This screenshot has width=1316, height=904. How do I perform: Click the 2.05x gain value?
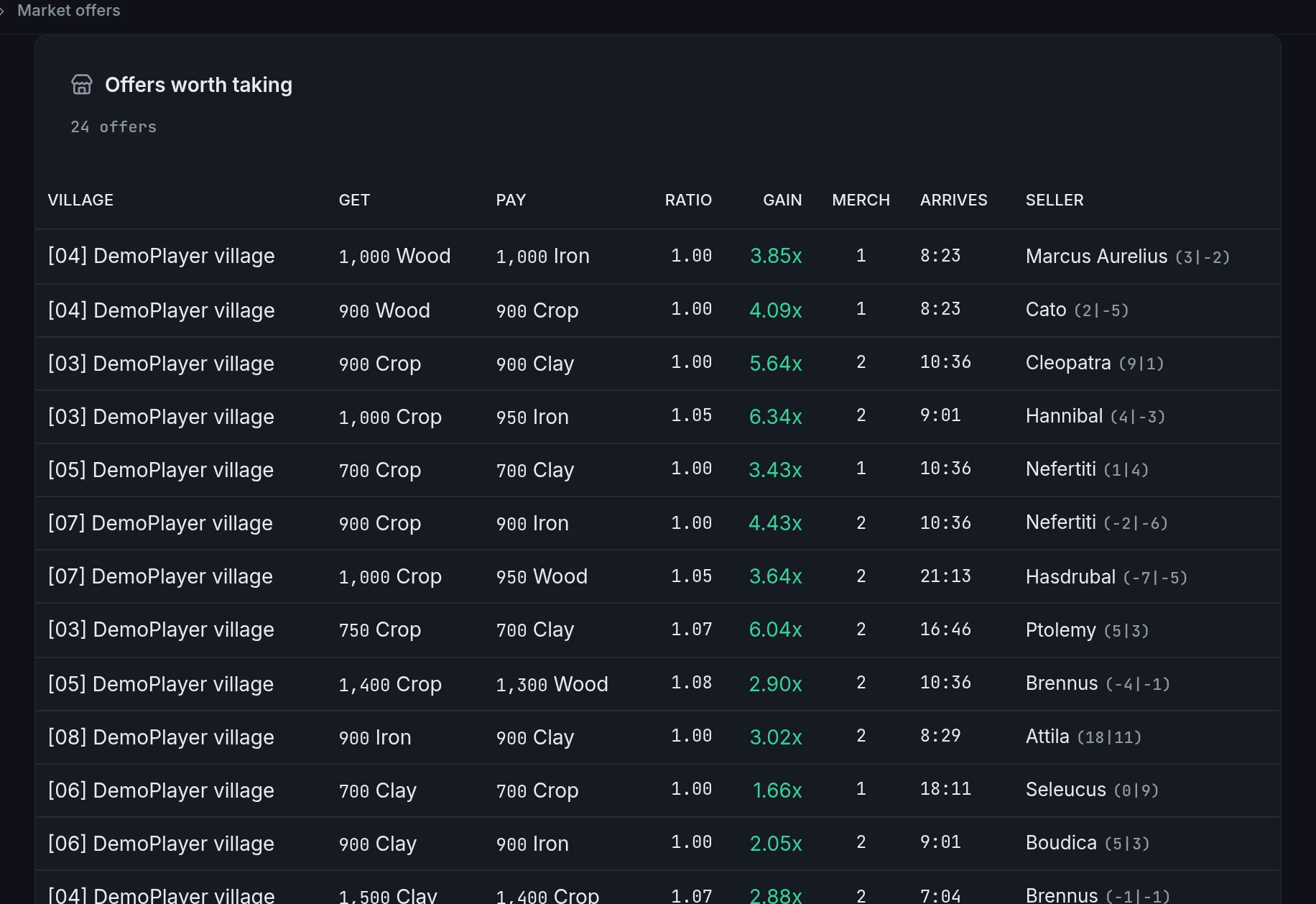pyautogui.click(x=776, y=844)
